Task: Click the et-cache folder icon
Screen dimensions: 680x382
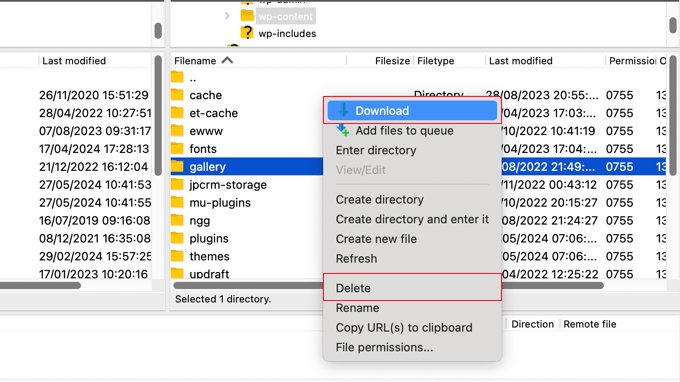Action: coord(177,113)
